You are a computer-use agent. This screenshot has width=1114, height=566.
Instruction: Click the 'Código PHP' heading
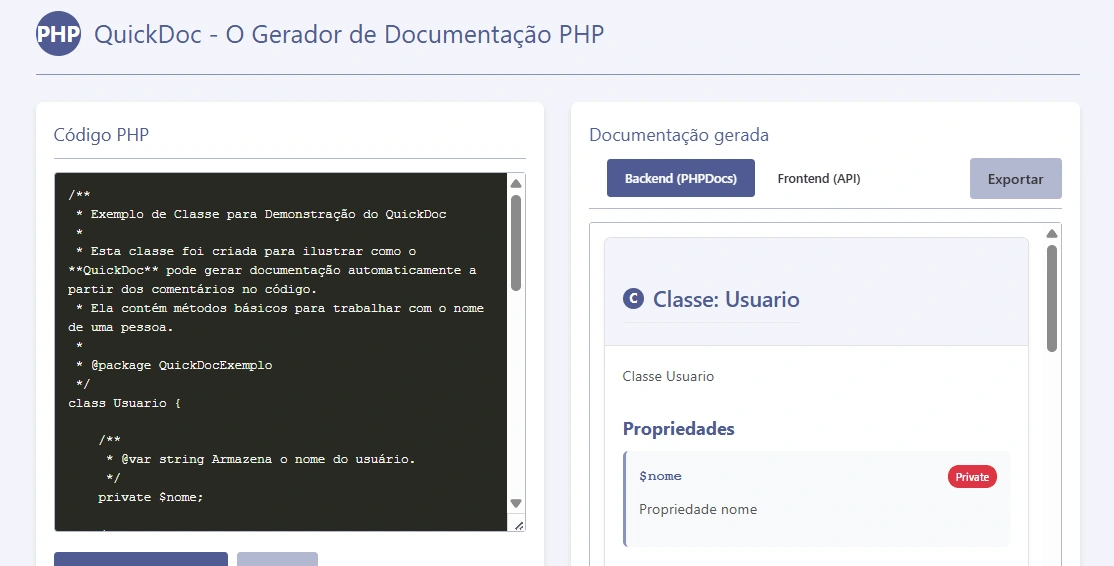pos(102,135)
